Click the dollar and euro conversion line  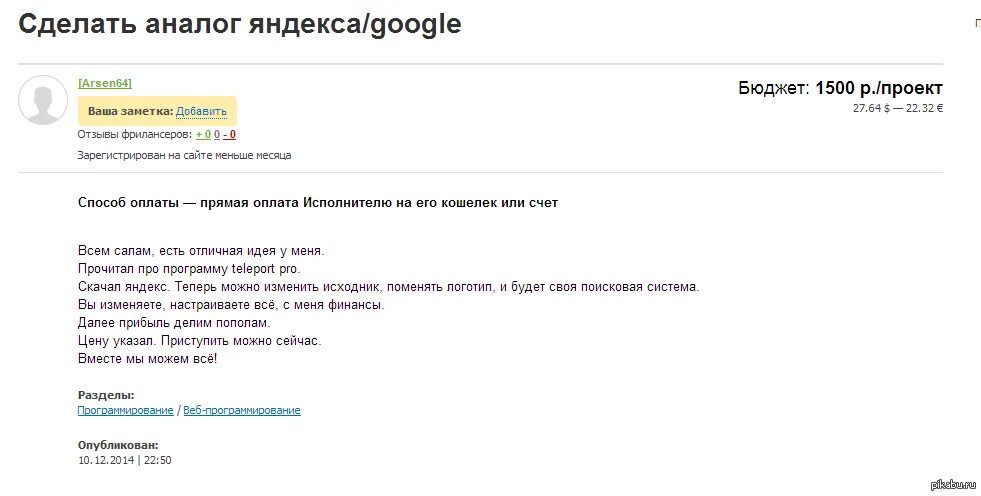point(897,108)
